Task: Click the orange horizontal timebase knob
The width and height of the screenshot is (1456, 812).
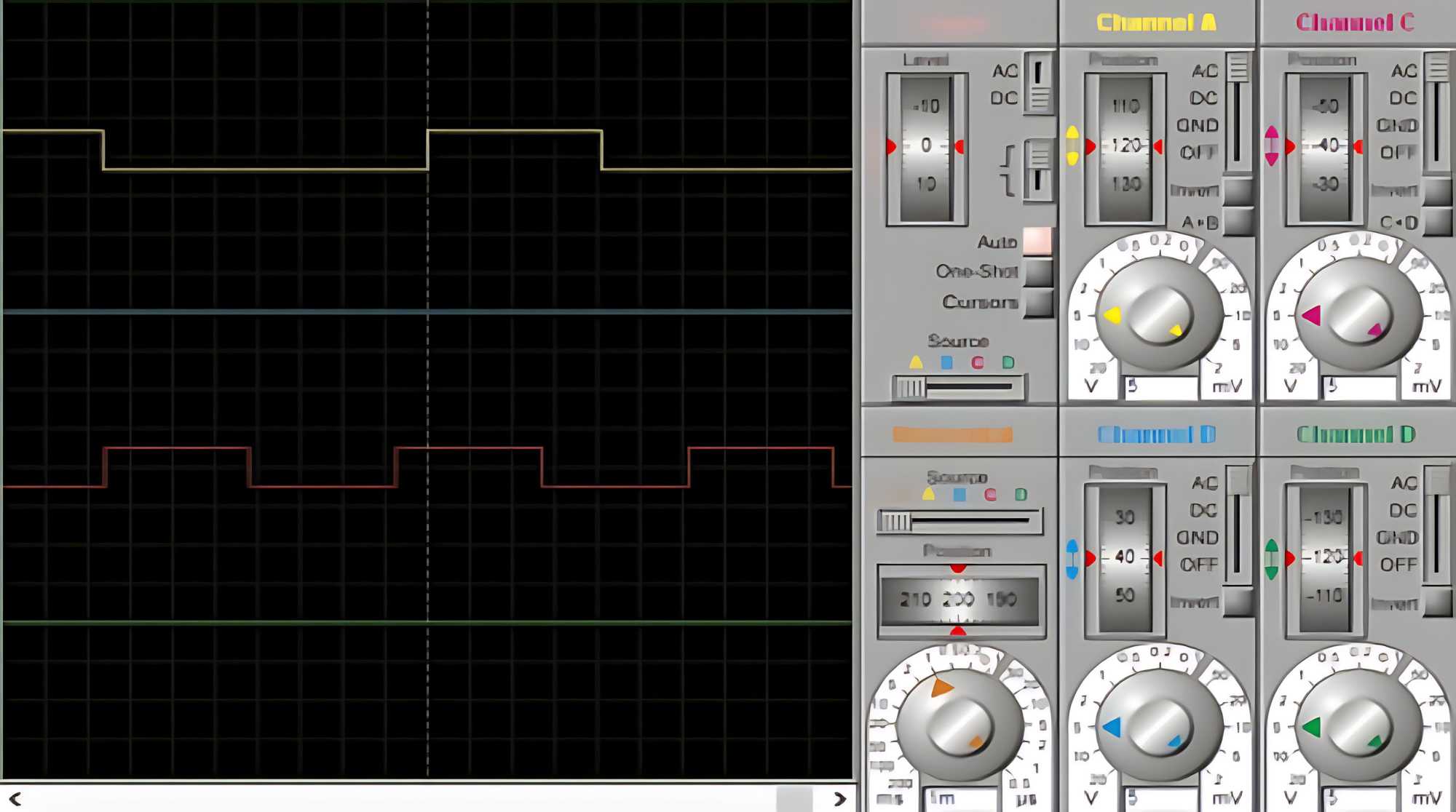Action: 959,726
